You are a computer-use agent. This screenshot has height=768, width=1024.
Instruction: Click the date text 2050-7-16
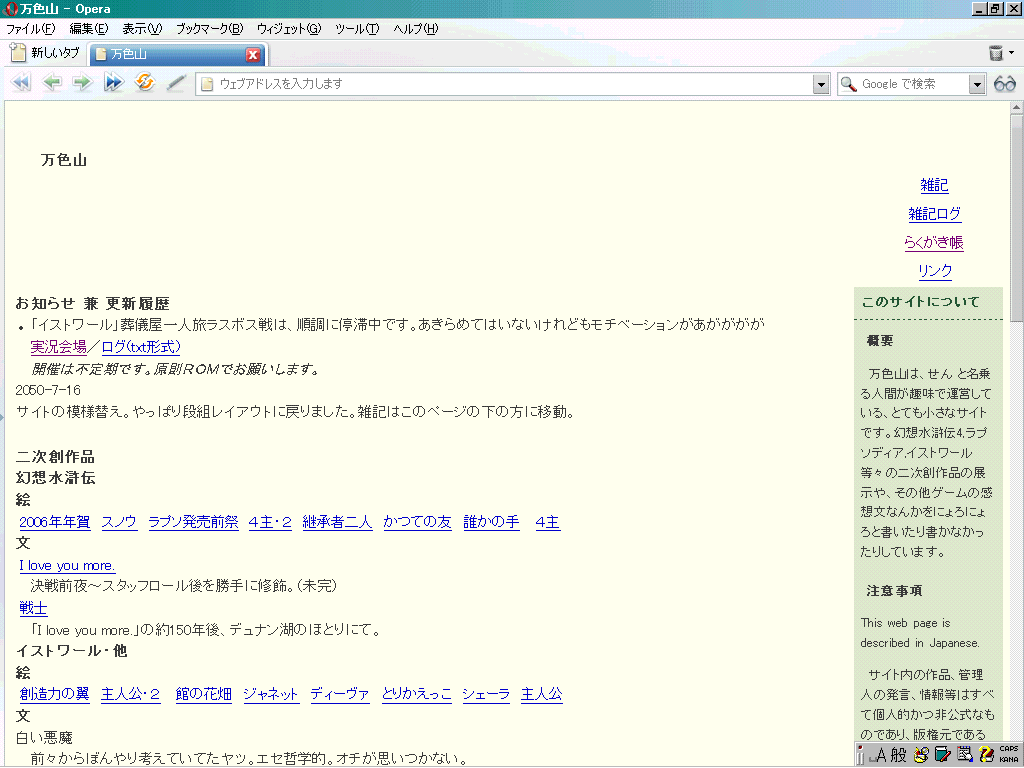coord(48,391)
